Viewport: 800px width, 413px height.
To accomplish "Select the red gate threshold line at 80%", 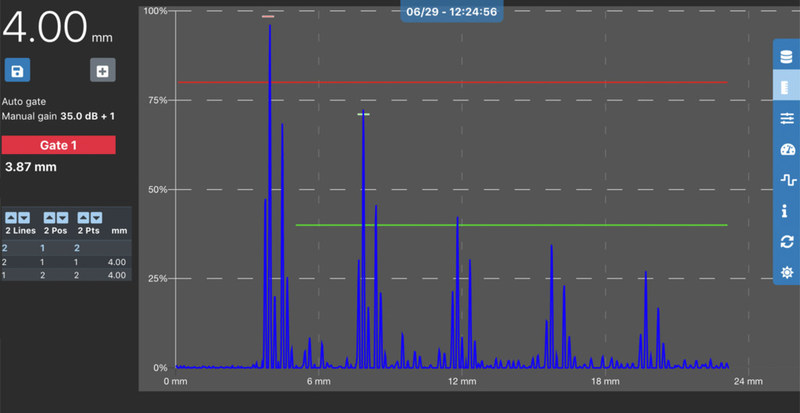I will (453, 82).
